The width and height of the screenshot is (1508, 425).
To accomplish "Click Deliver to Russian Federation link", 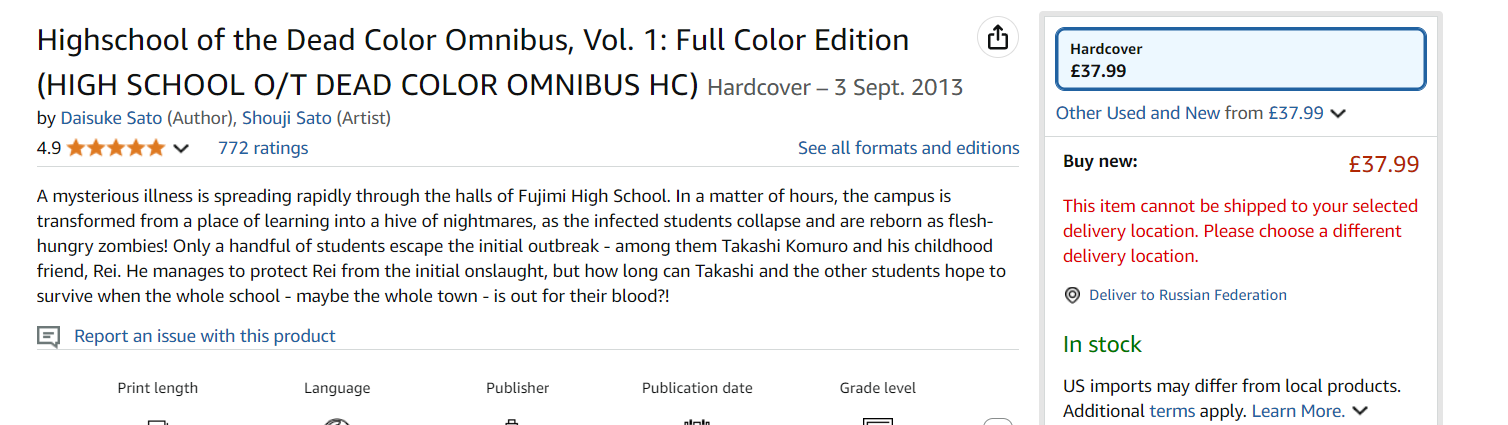I will (1188, 295).
